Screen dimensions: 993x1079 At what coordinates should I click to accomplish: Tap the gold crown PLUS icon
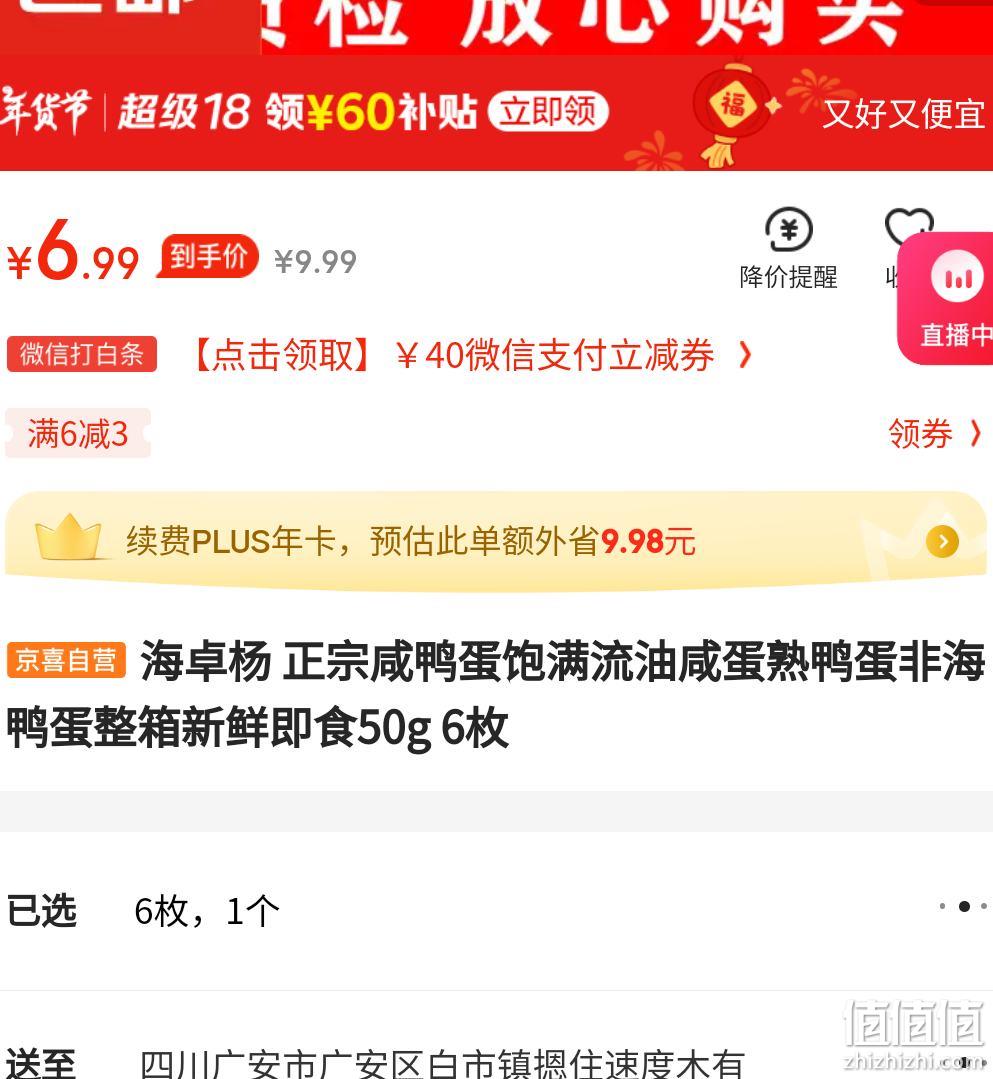pyautogui.click(x=67, y=537)
